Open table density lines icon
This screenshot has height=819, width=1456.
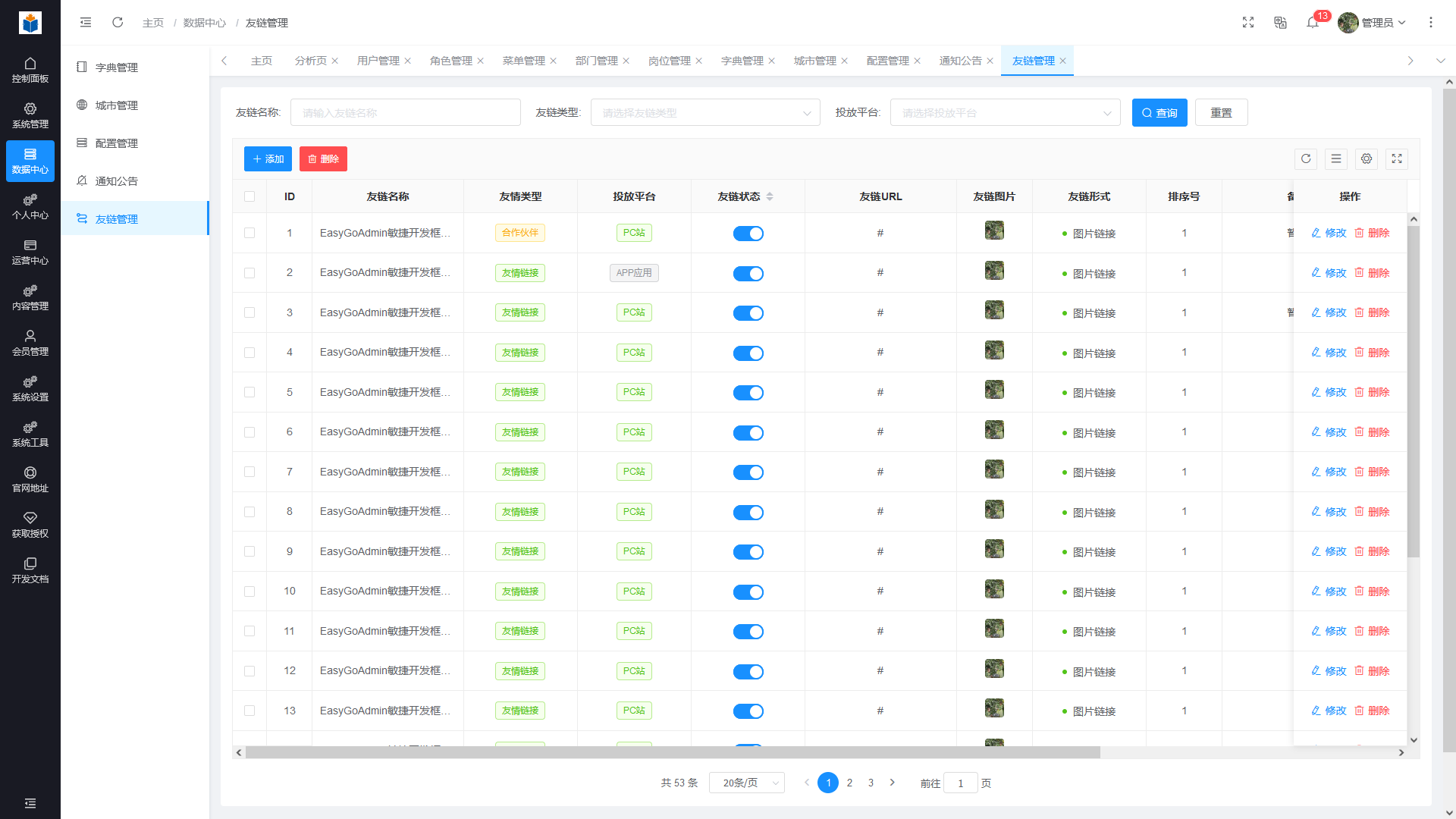(x=1336, y=158)
